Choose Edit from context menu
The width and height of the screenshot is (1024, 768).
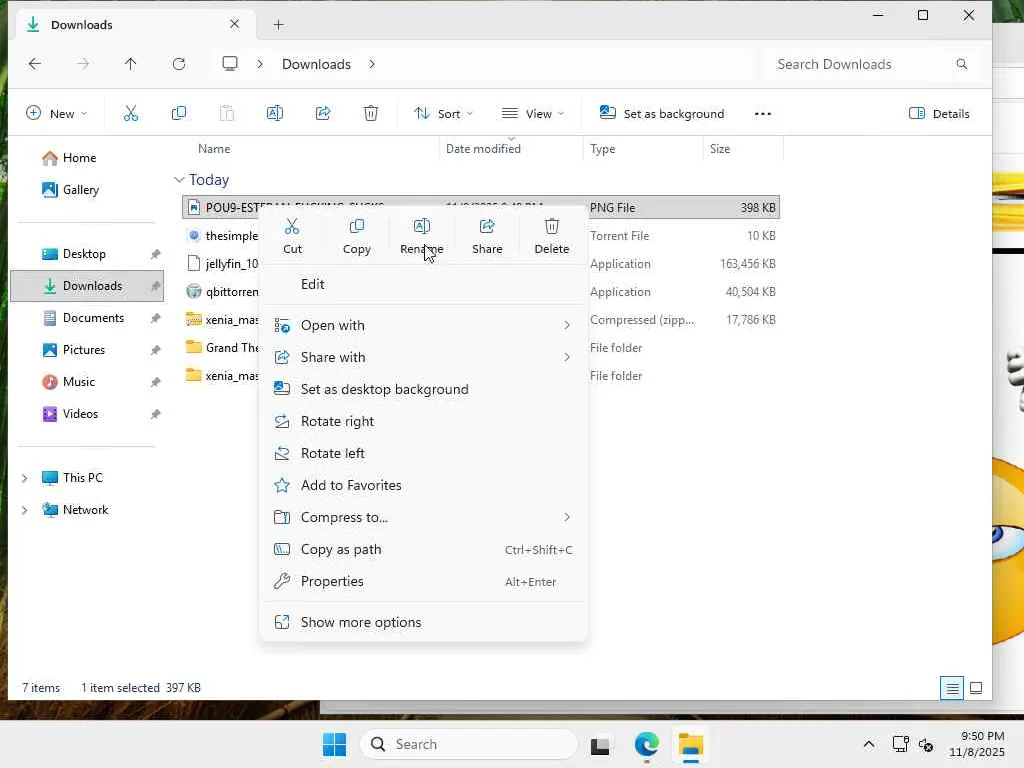[x=423, y=284]
